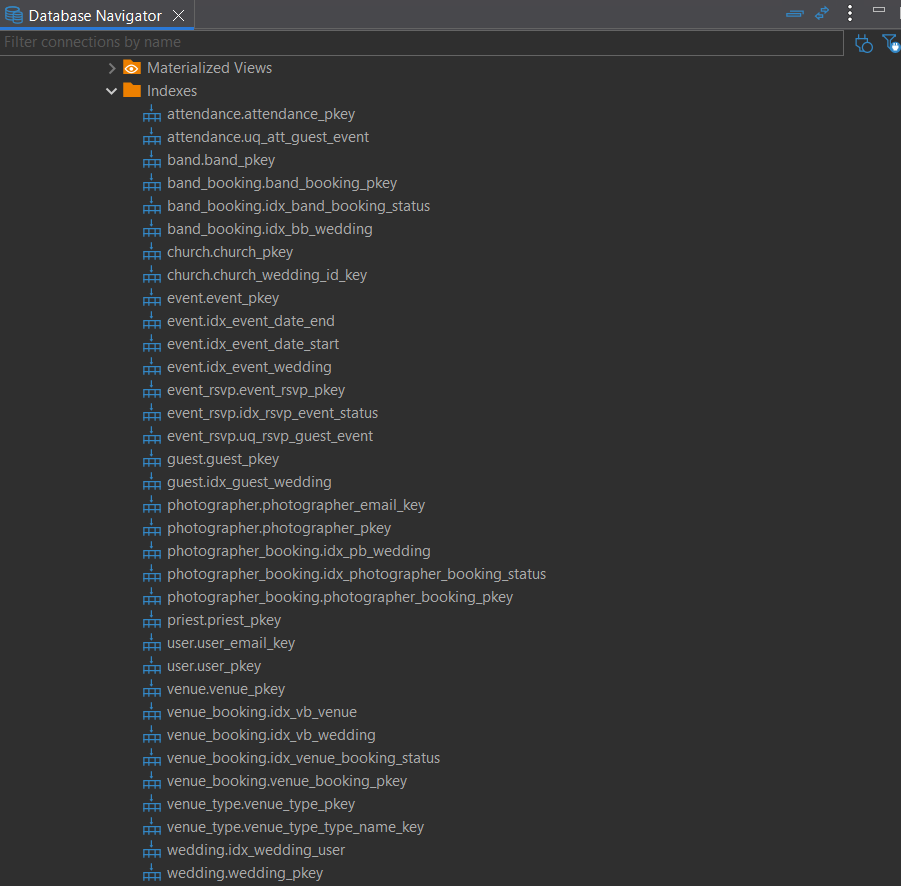The width and height of the screenshot is (901, 886).
Task: Click icon beside photographer.photographer_email_key
Action: tap(152, 505)
